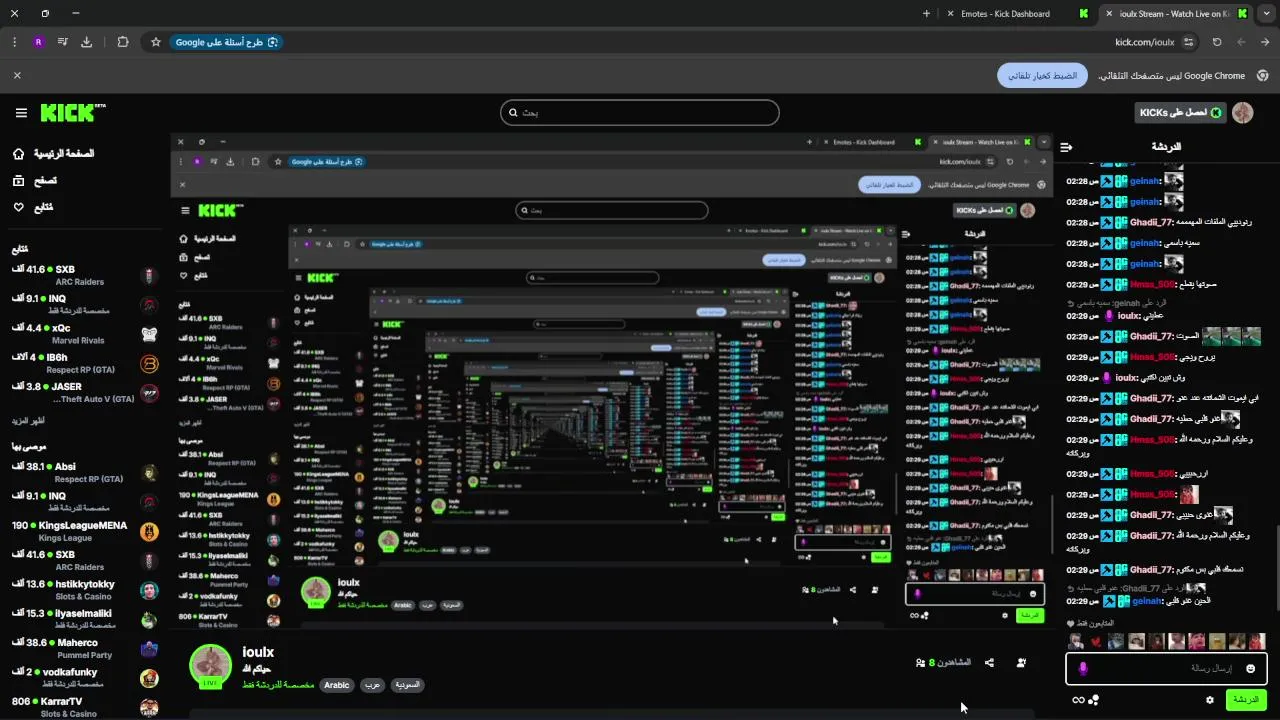The image size is (1280, 720).
Task: Collapse the chat panel with arrow icon
Action: point(1066,147)
